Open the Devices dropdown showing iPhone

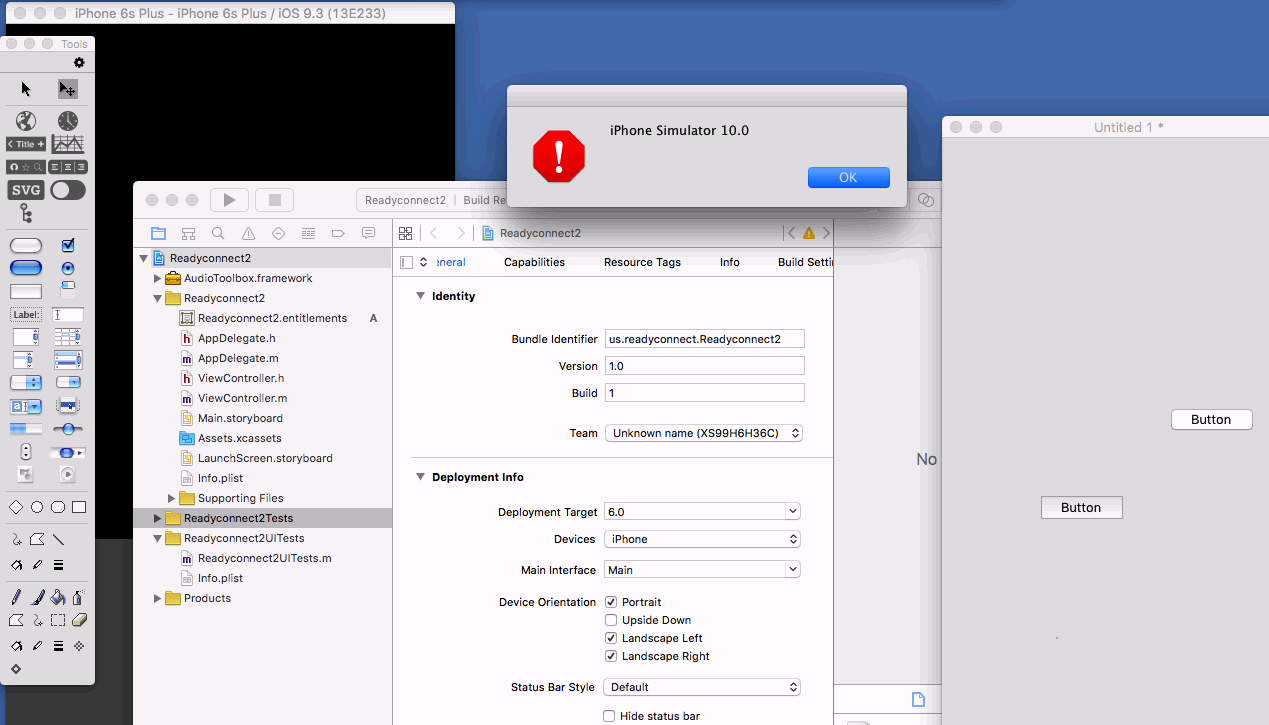point(703,539)
